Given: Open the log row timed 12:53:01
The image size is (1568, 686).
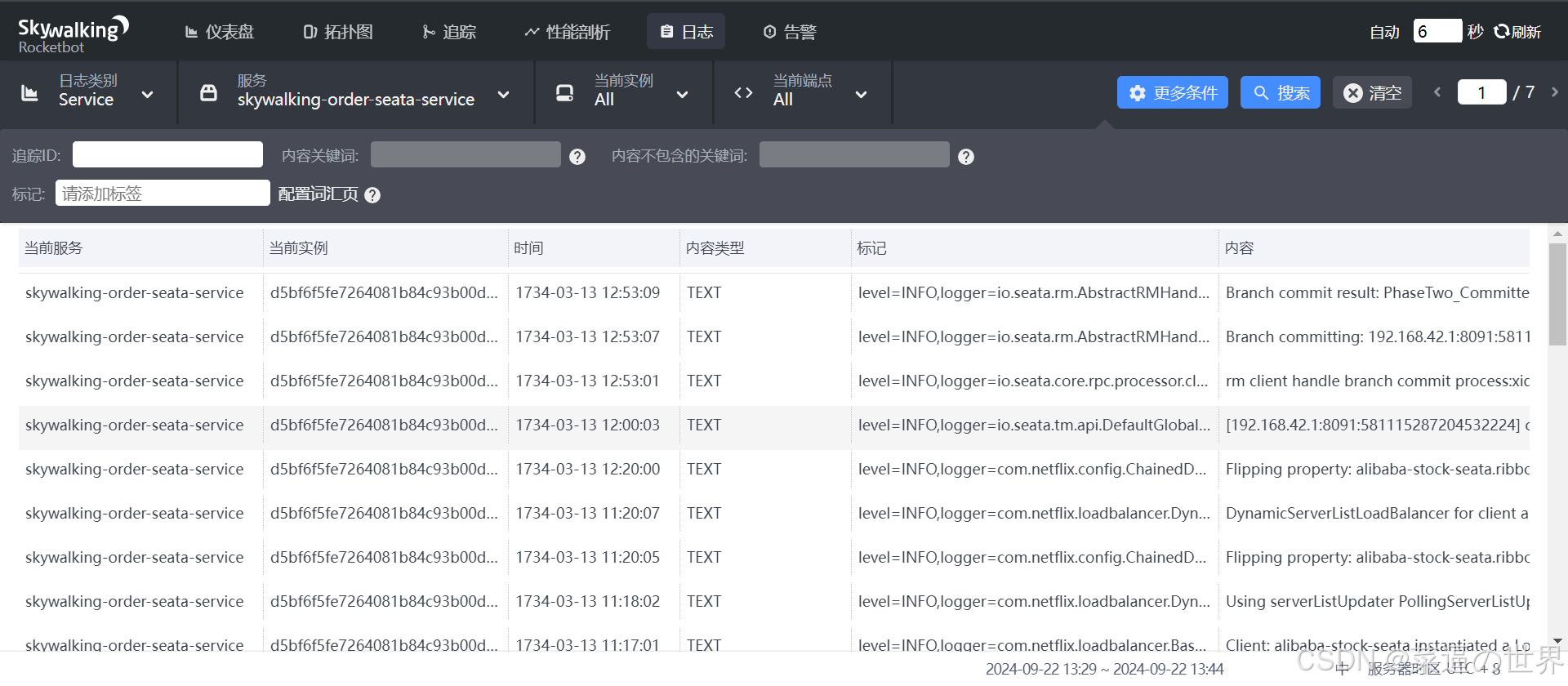Looking at the screenshot, I should coord(774,381).
